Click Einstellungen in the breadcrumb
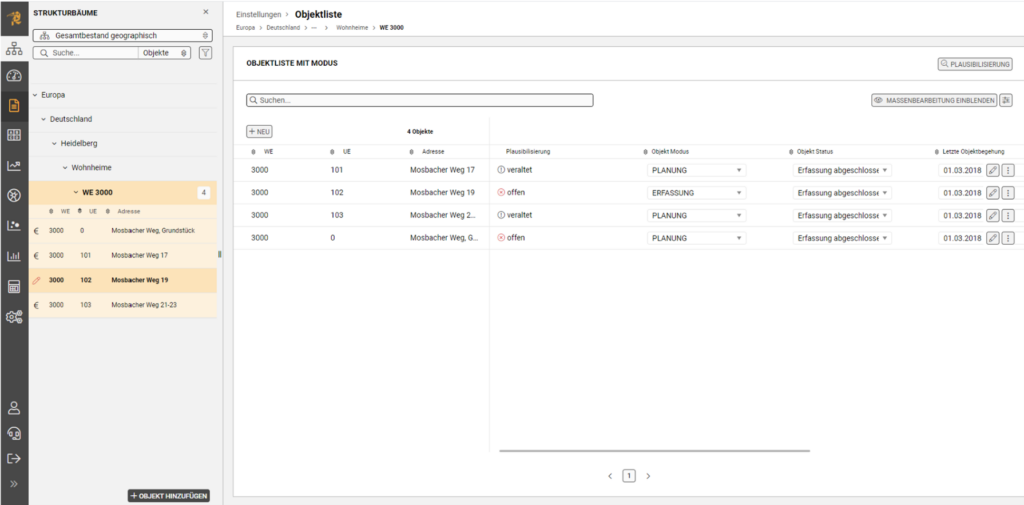 (258, 15)
